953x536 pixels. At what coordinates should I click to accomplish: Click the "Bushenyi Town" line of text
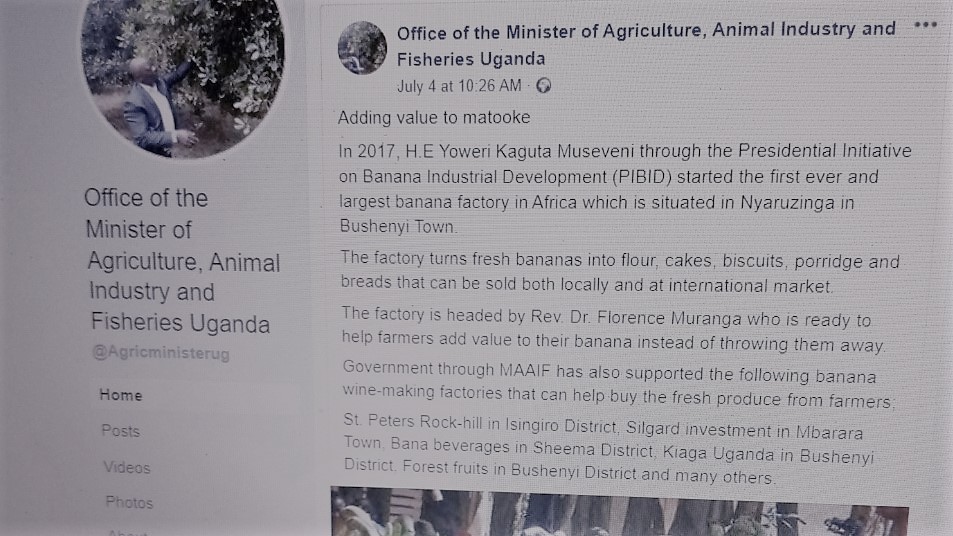coord(397,226)
